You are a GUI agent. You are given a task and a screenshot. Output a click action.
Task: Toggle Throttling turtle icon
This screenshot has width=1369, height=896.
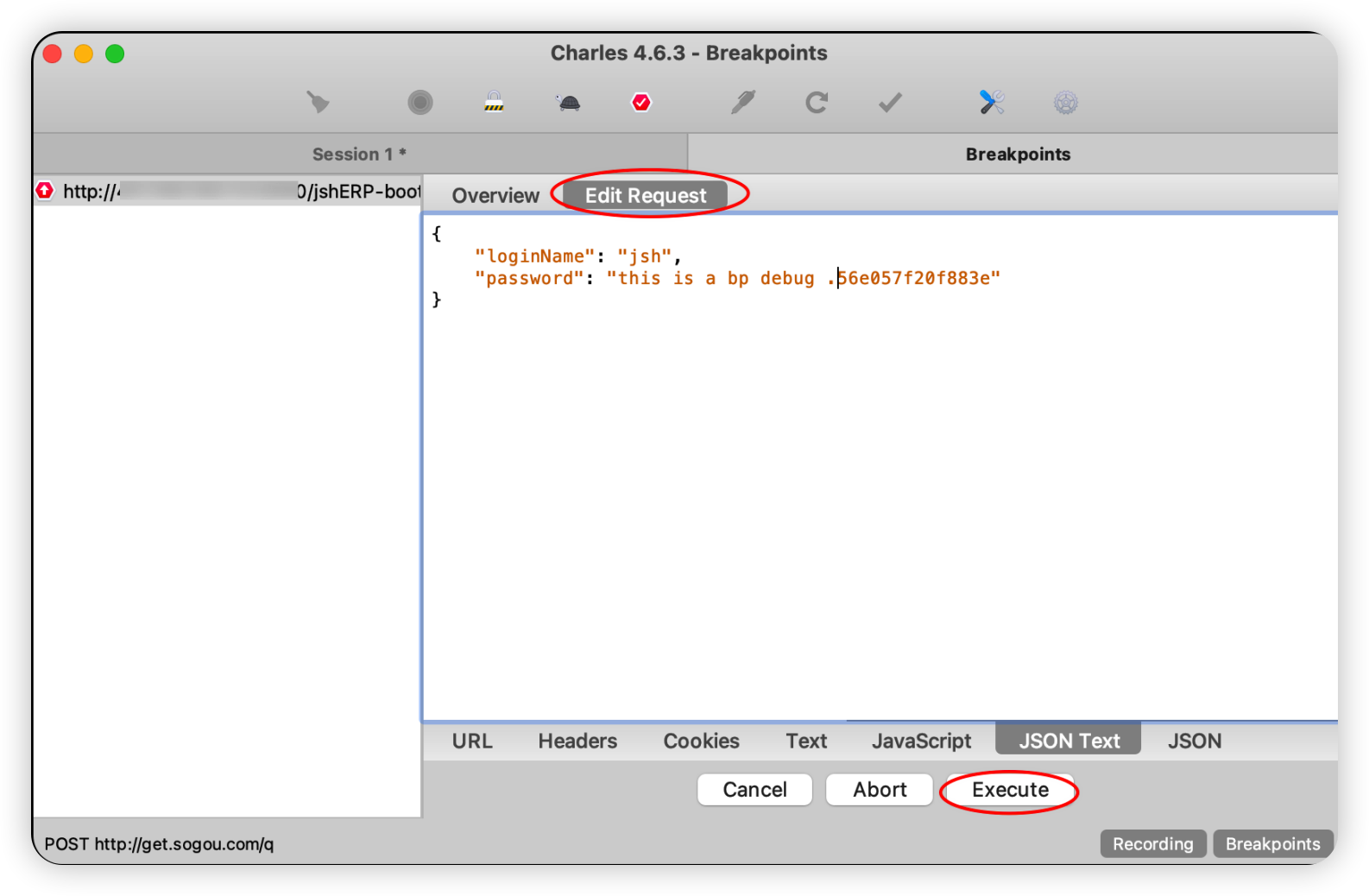pos(568,104)
